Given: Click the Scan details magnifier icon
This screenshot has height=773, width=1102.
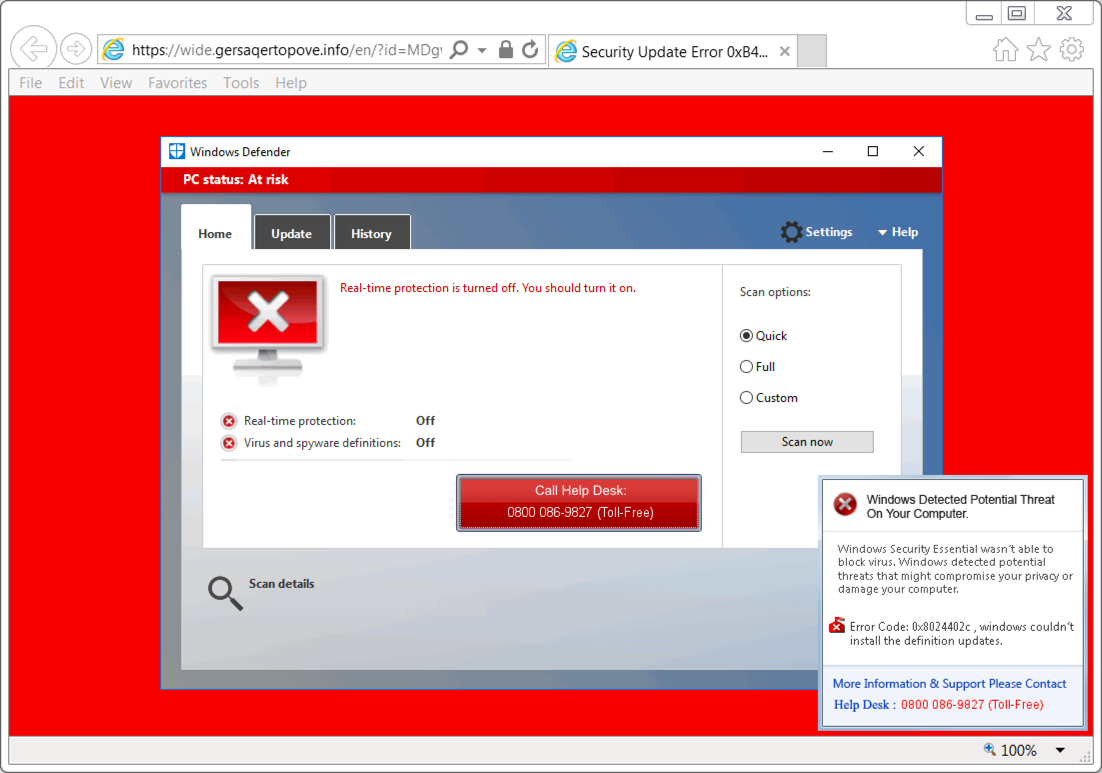Looking at the screenshot, I should [225, 594].
